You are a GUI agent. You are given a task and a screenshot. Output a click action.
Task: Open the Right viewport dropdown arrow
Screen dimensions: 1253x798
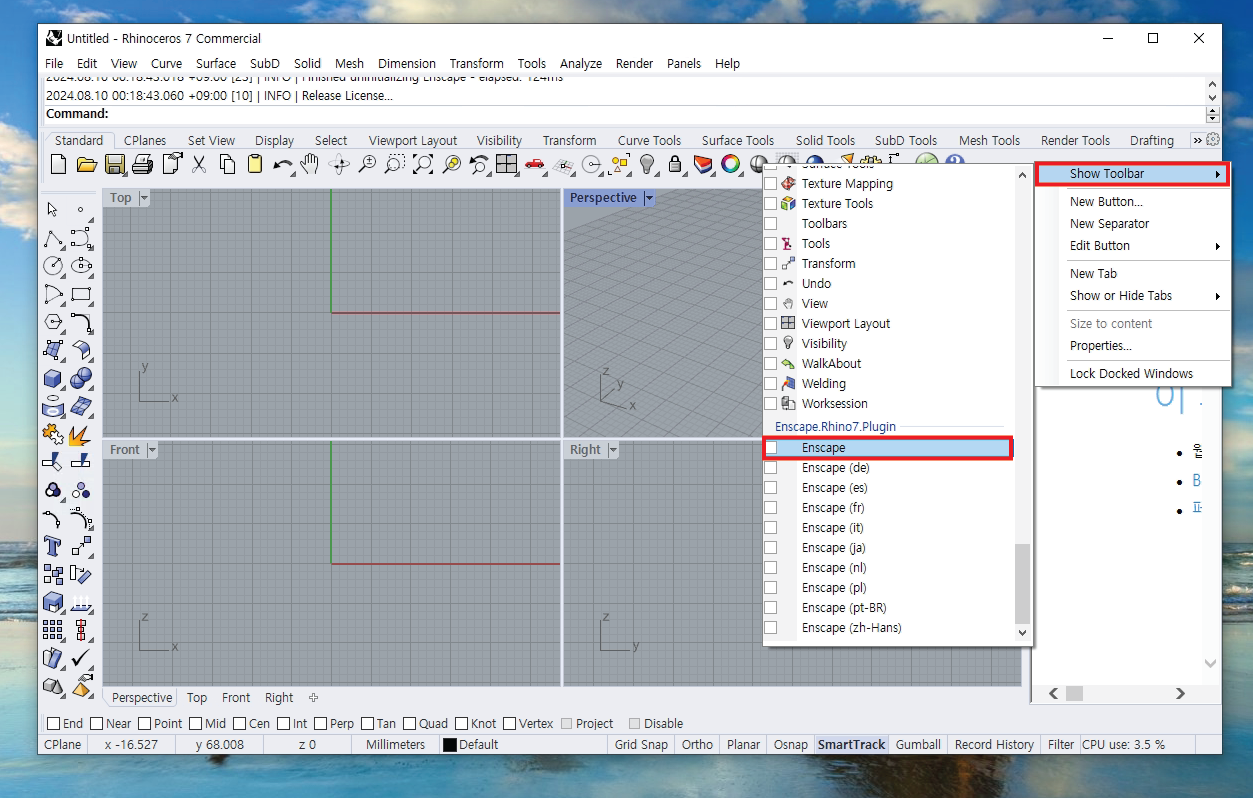pyautogui.click(x=613, y=450)
